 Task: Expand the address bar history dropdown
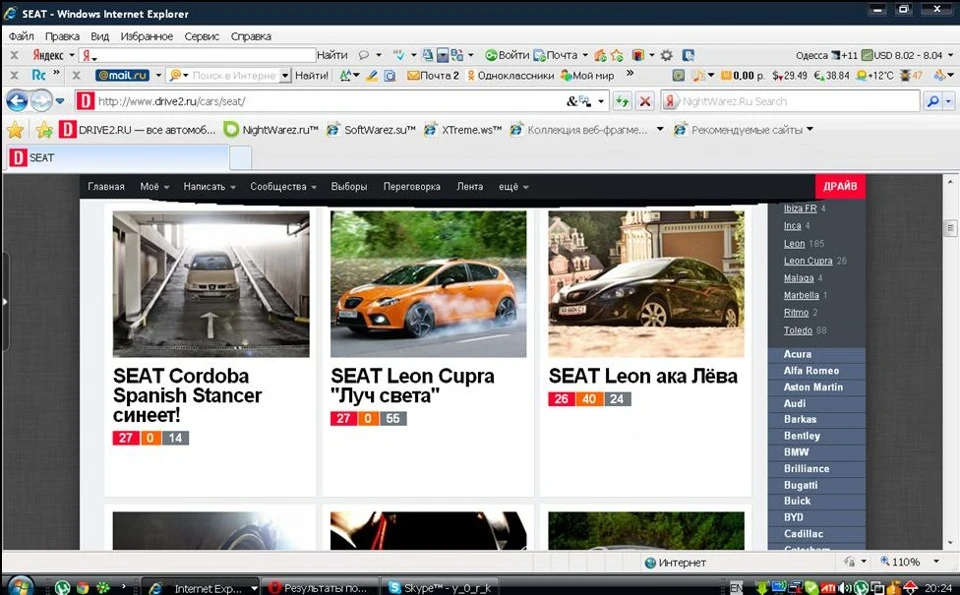(x=601, y=102)
